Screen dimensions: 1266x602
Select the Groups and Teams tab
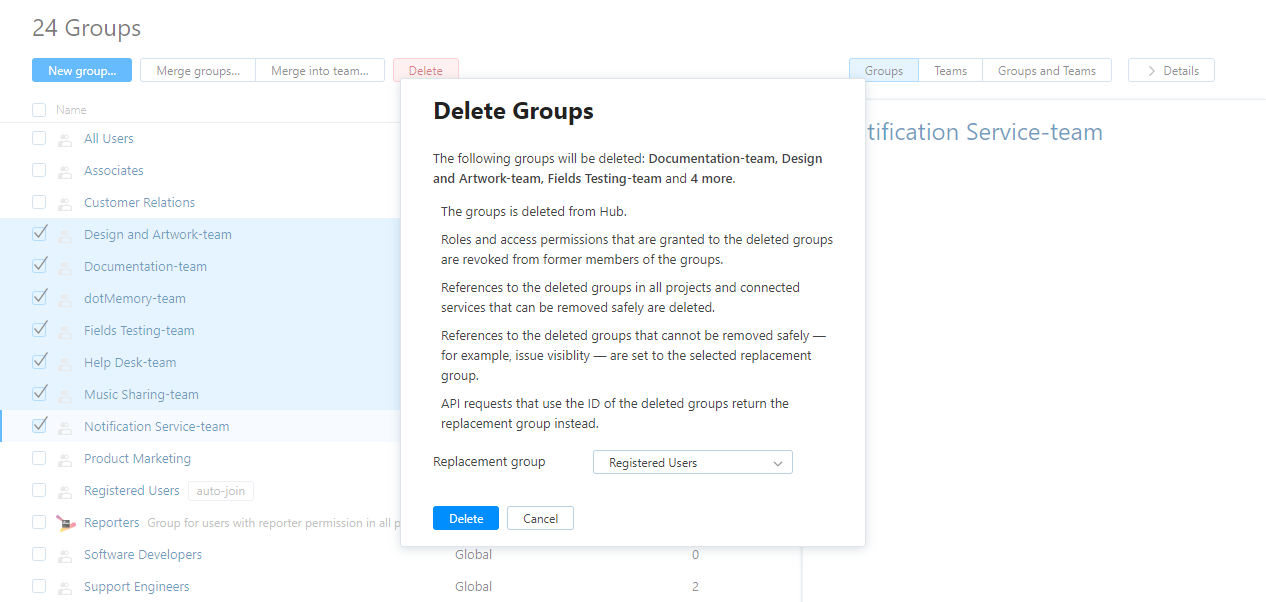tap(1046, 71)
